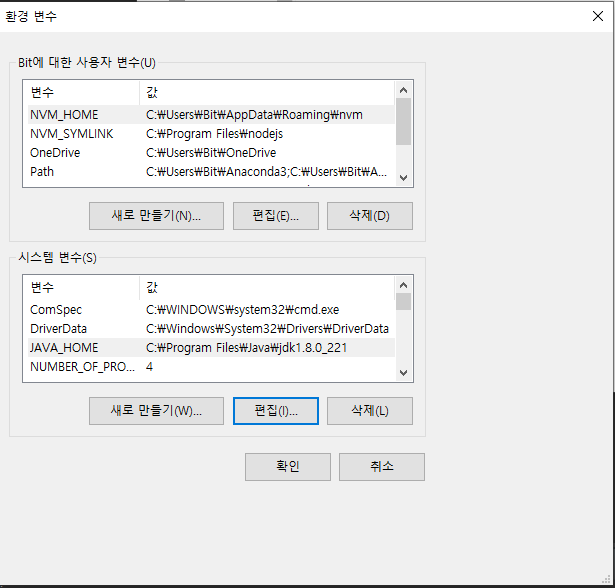Select the NUMBER_OF_PRO... system variable row
Image resolution: width=615 pixels, height=588 pixels.
[211, 366]
